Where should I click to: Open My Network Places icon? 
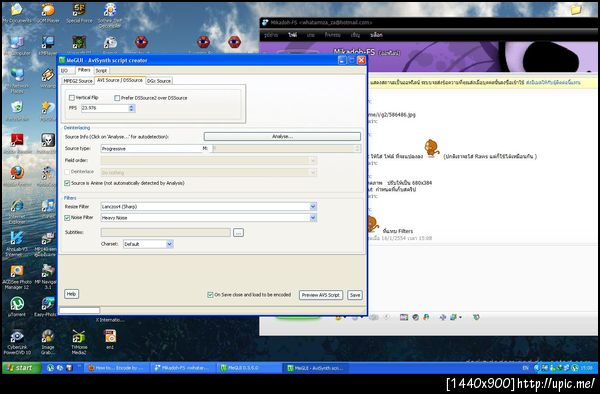tap(16, 80)
